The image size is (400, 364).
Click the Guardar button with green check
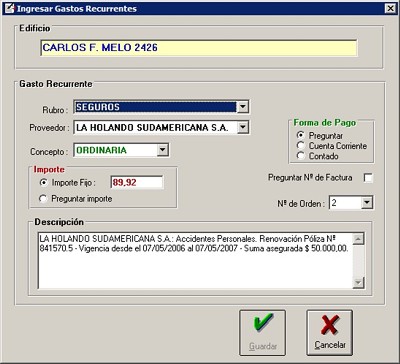pos(262,333)
